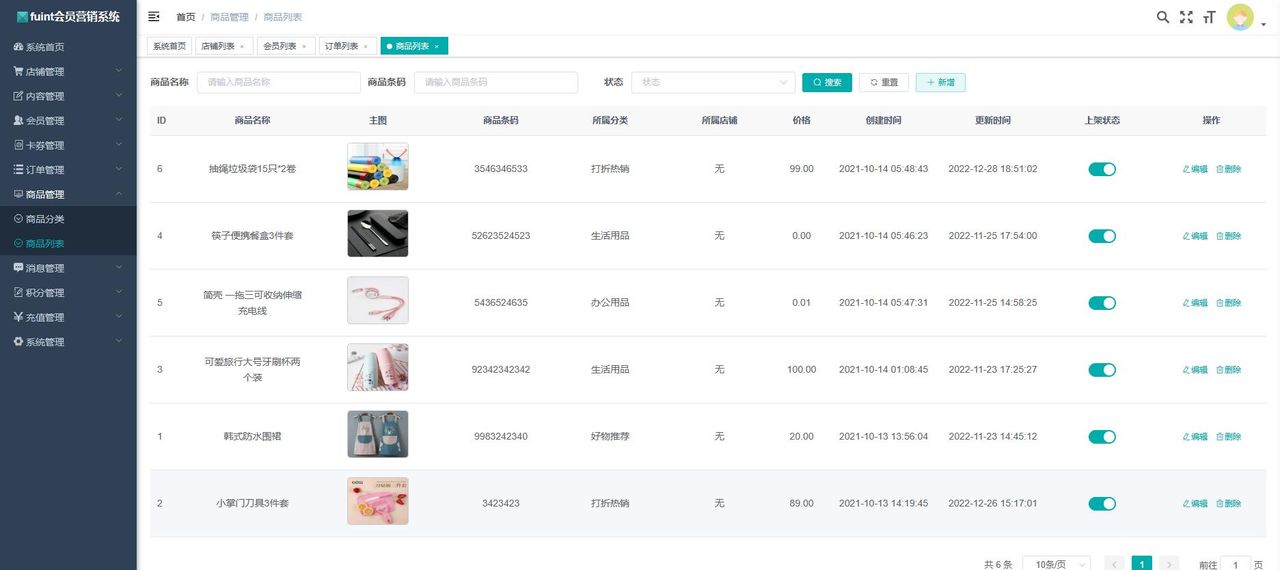Image resolution: width=1280 pixels, height=570 pixels.
Task: Click the 会员管理 people icon
Action: click(18, 120)
